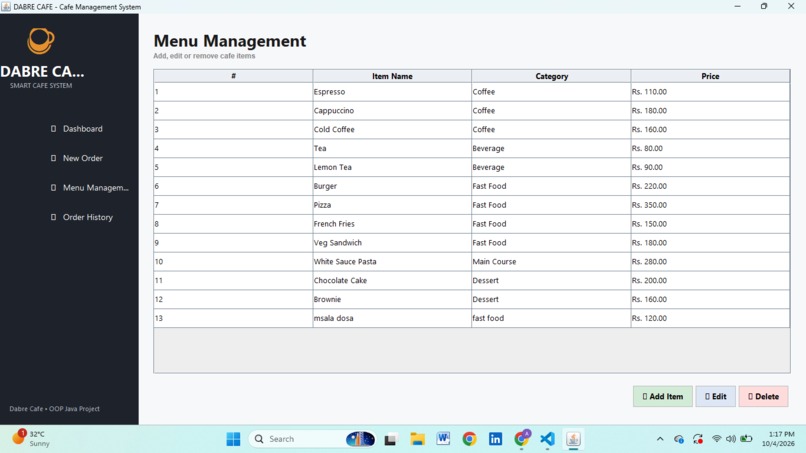Click lowercase fast food category cell
The image size is (806, 453).
(552, 318)
